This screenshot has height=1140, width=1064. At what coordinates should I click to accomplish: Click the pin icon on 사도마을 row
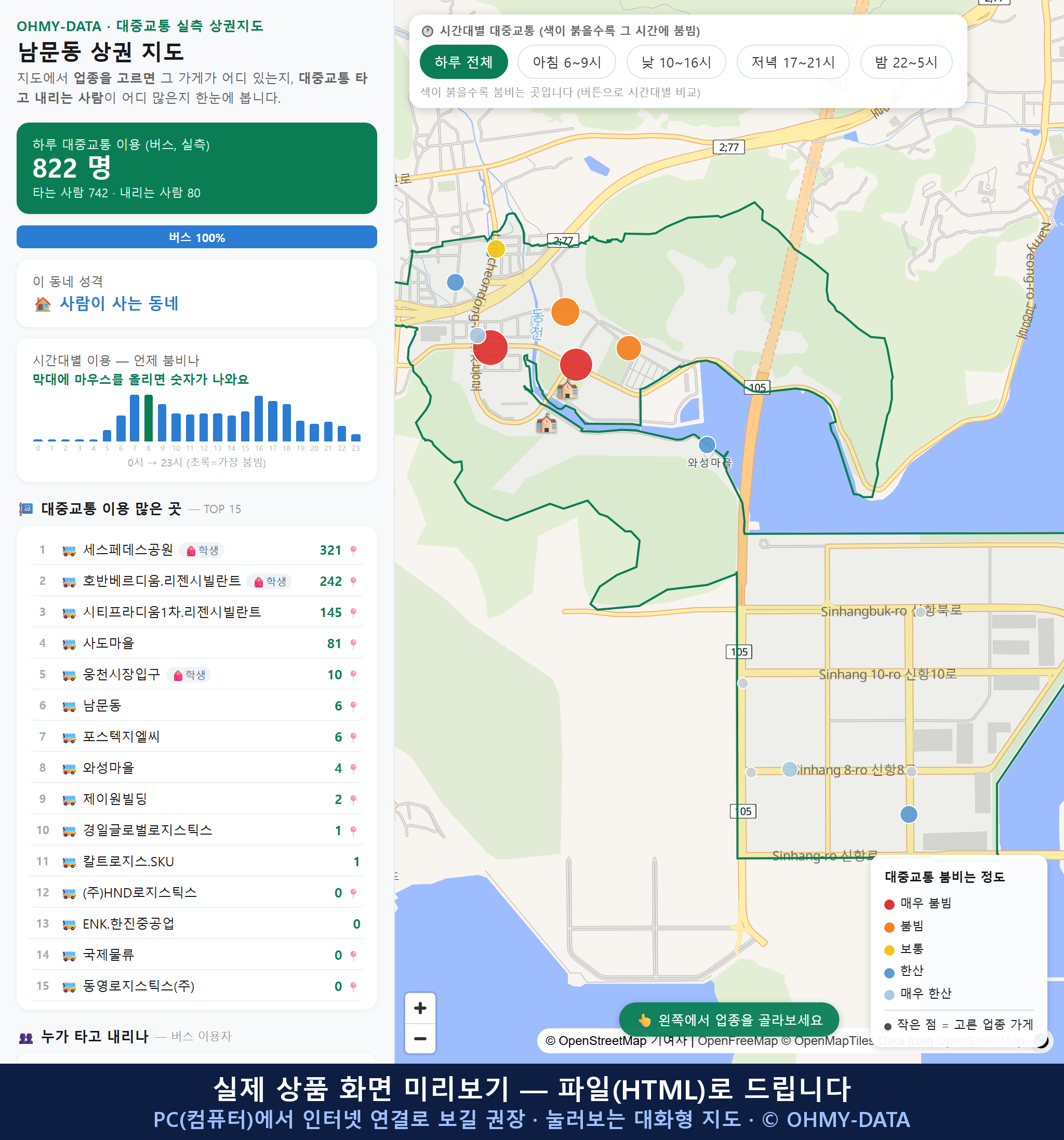353,644
